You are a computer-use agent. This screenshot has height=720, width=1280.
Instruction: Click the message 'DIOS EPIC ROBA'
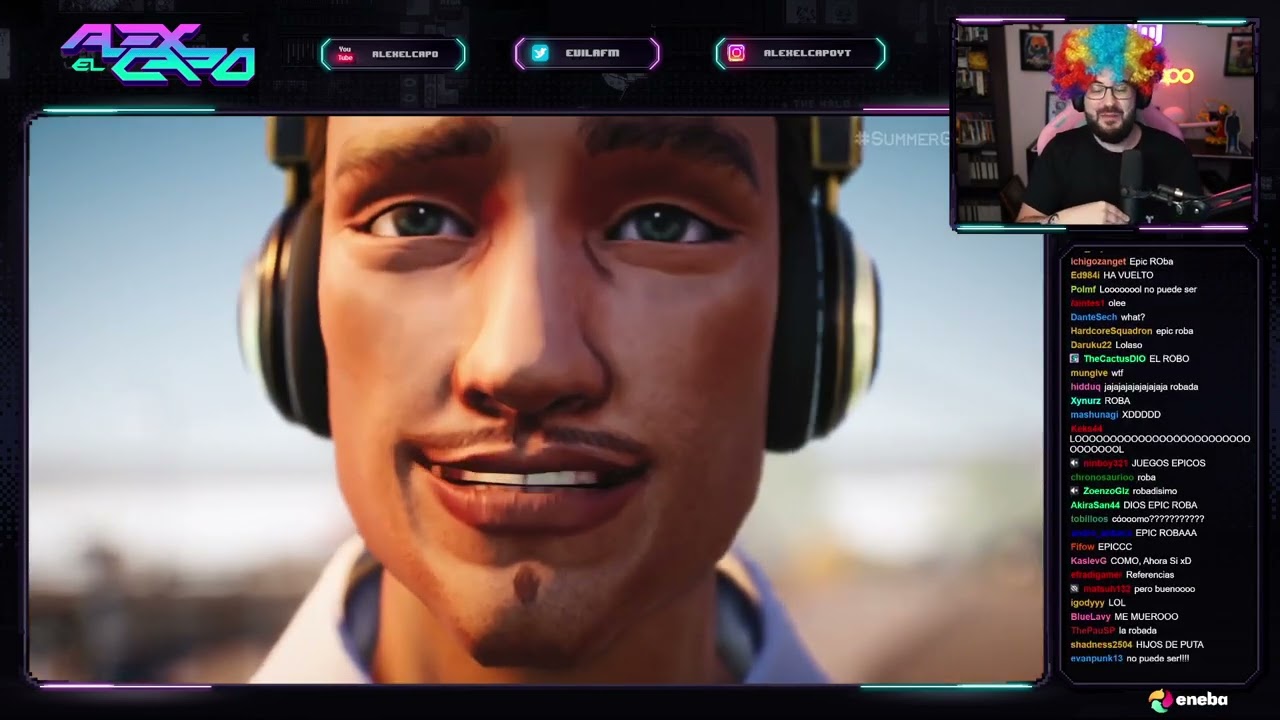click(1160, 505)
